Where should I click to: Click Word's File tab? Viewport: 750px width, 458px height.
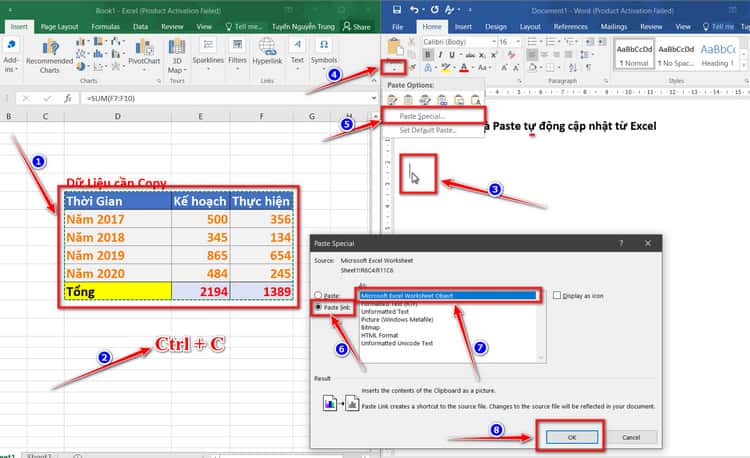[397, 27]
